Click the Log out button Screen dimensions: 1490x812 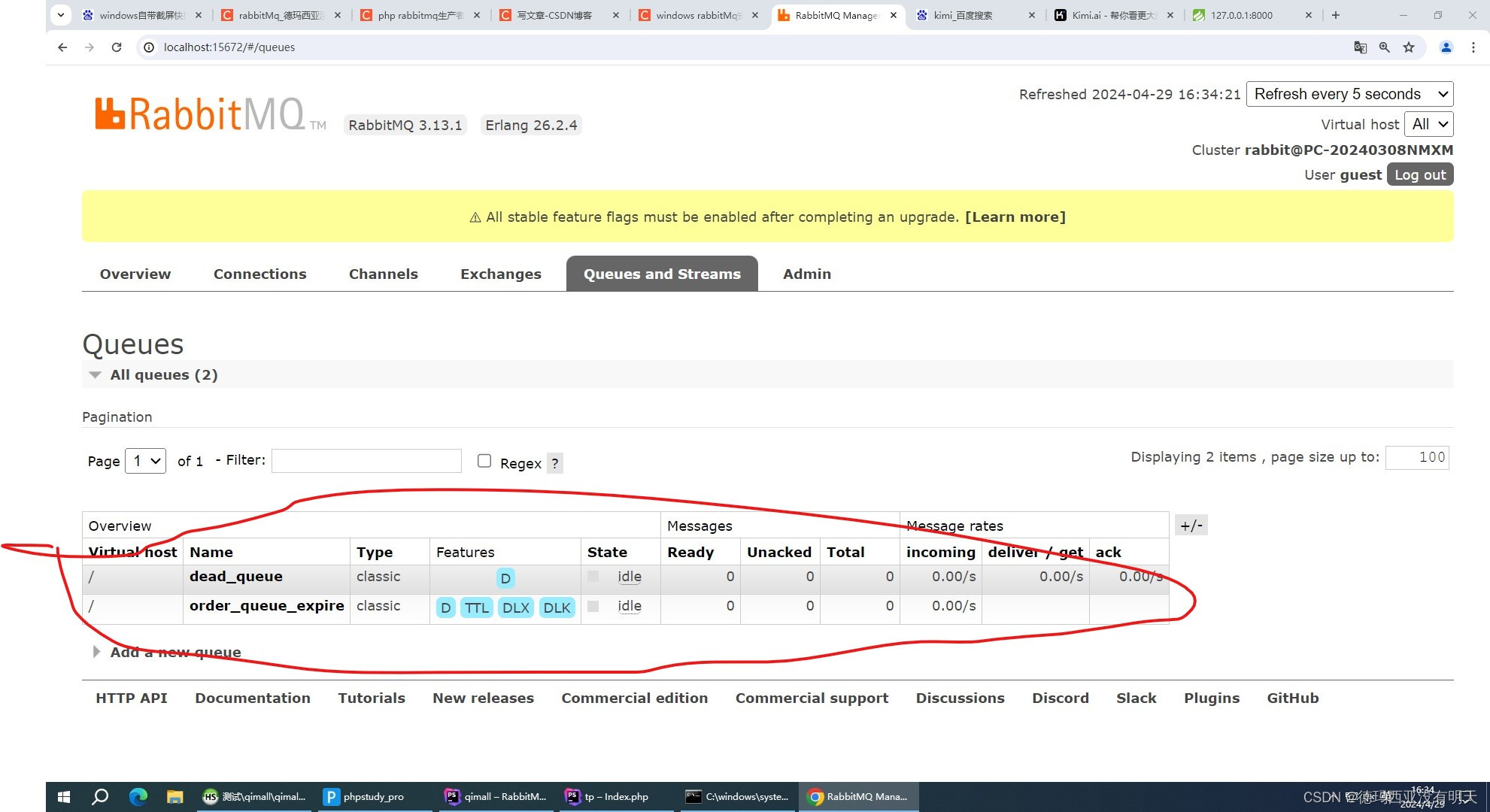[1419, 174]
